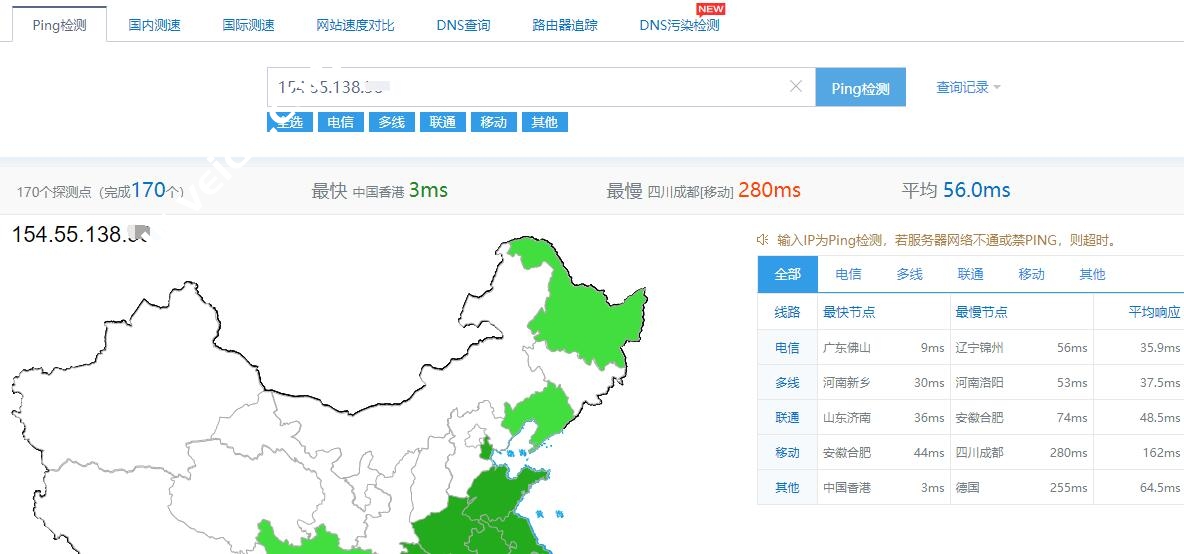Clear the IP input with the X icon
The height and width of the screenshot is (554, 1184).
point(795,86)
